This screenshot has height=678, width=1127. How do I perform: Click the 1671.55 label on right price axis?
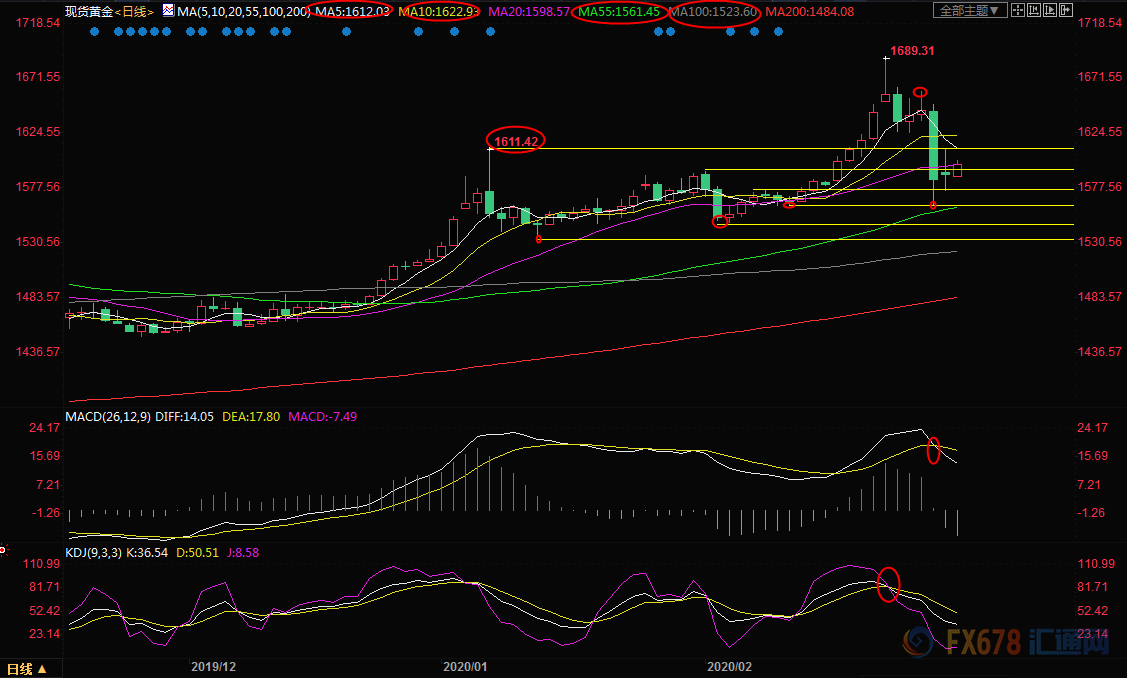point(1099,77)
